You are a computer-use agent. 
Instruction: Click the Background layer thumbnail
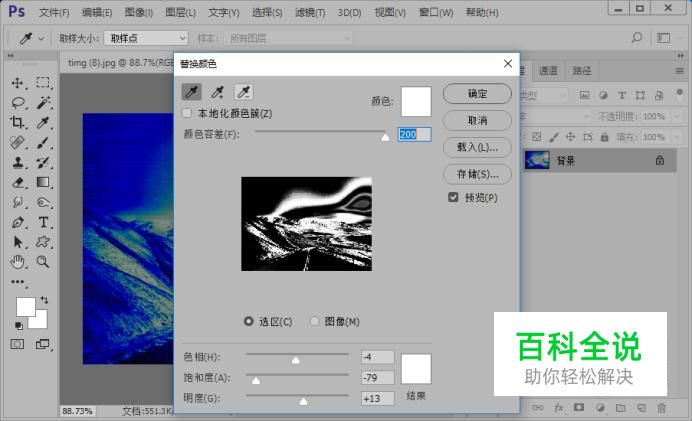pos(537,160)
